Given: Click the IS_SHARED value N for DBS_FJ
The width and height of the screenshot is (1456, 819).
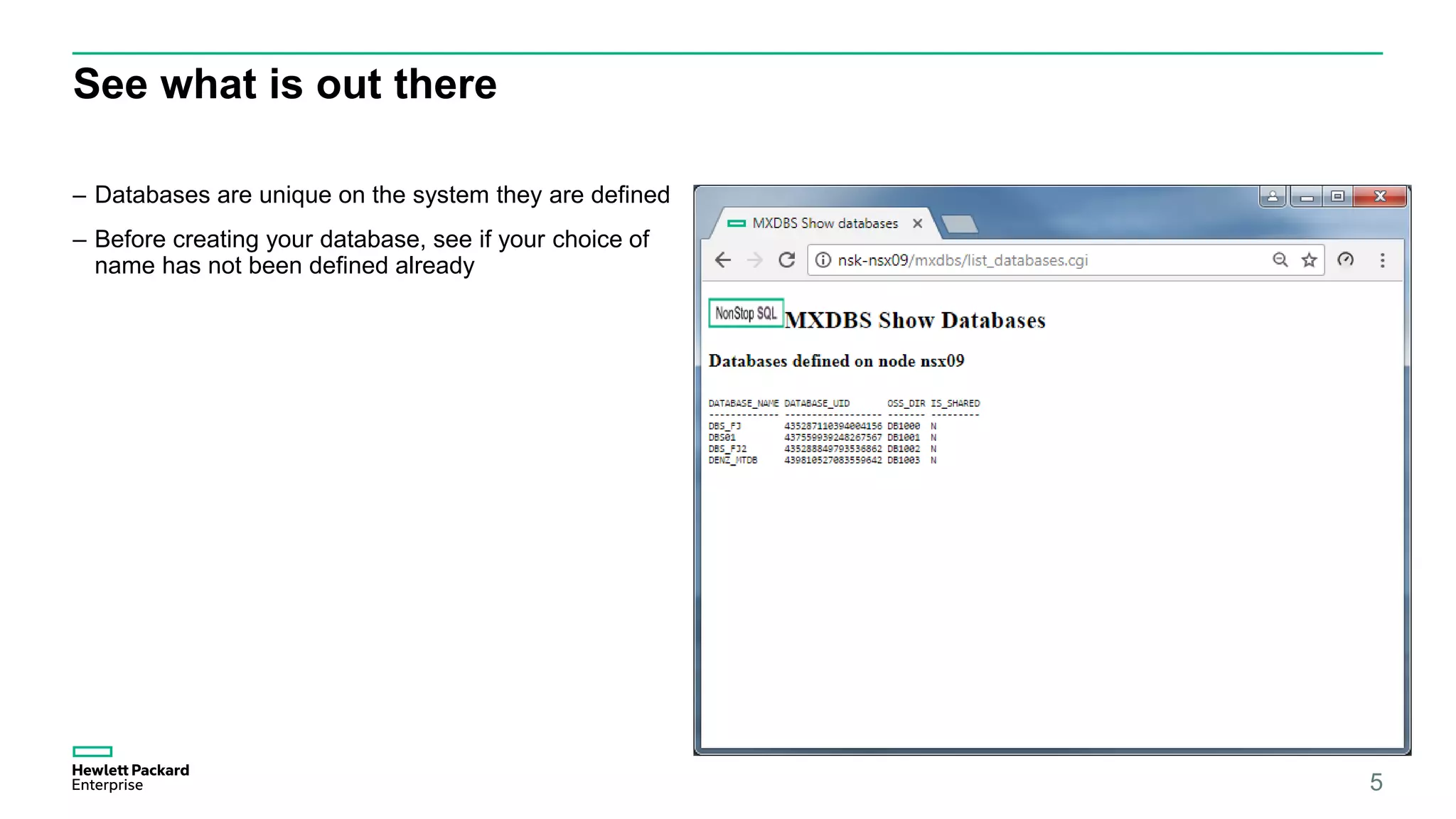Looking at the screenshot, I should click(x=933, y=426).
